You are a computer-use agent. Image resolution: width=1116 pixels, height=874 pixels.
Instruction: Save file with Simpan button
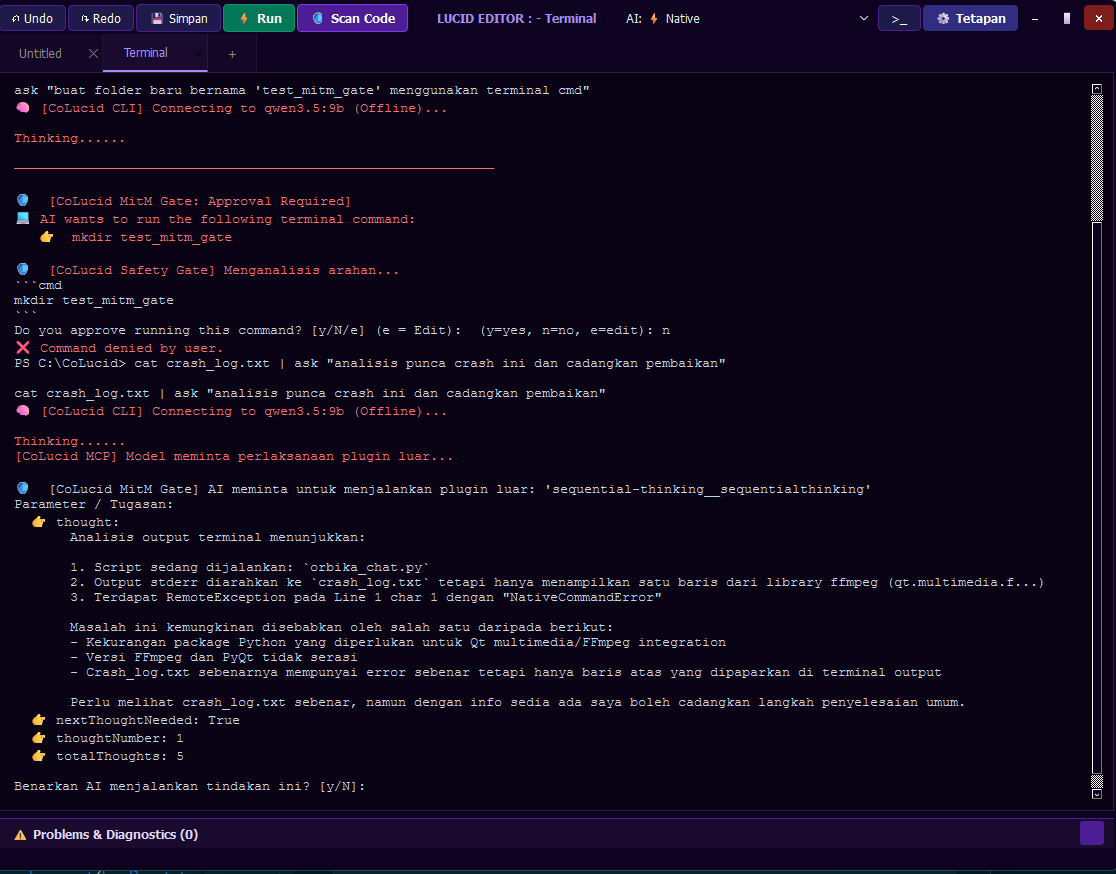179,19
